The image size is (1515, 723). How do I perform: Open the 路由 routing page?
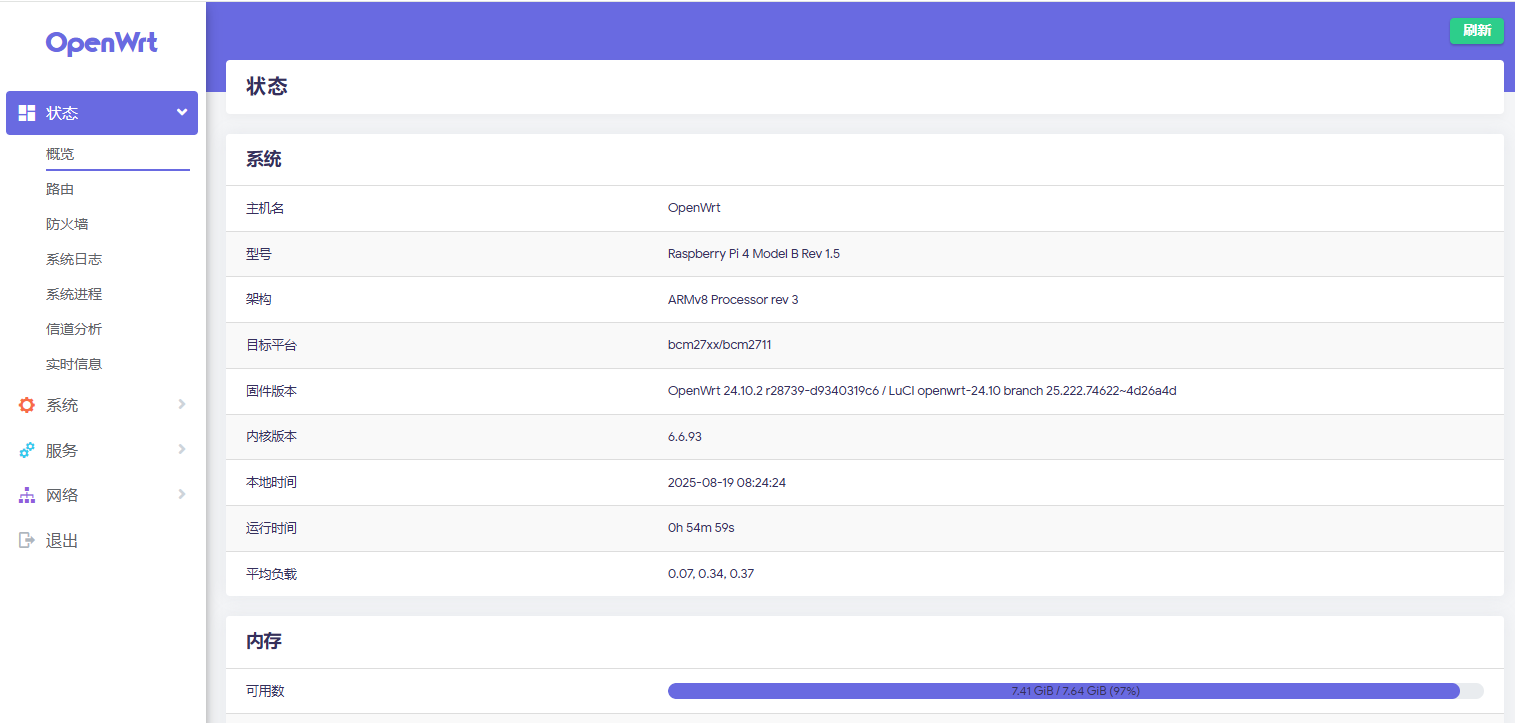60,189
